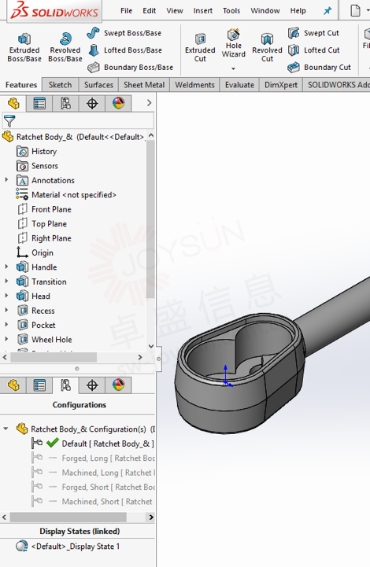
Task: Select the Boundary Cut tool
Action: tap(319, 67)
